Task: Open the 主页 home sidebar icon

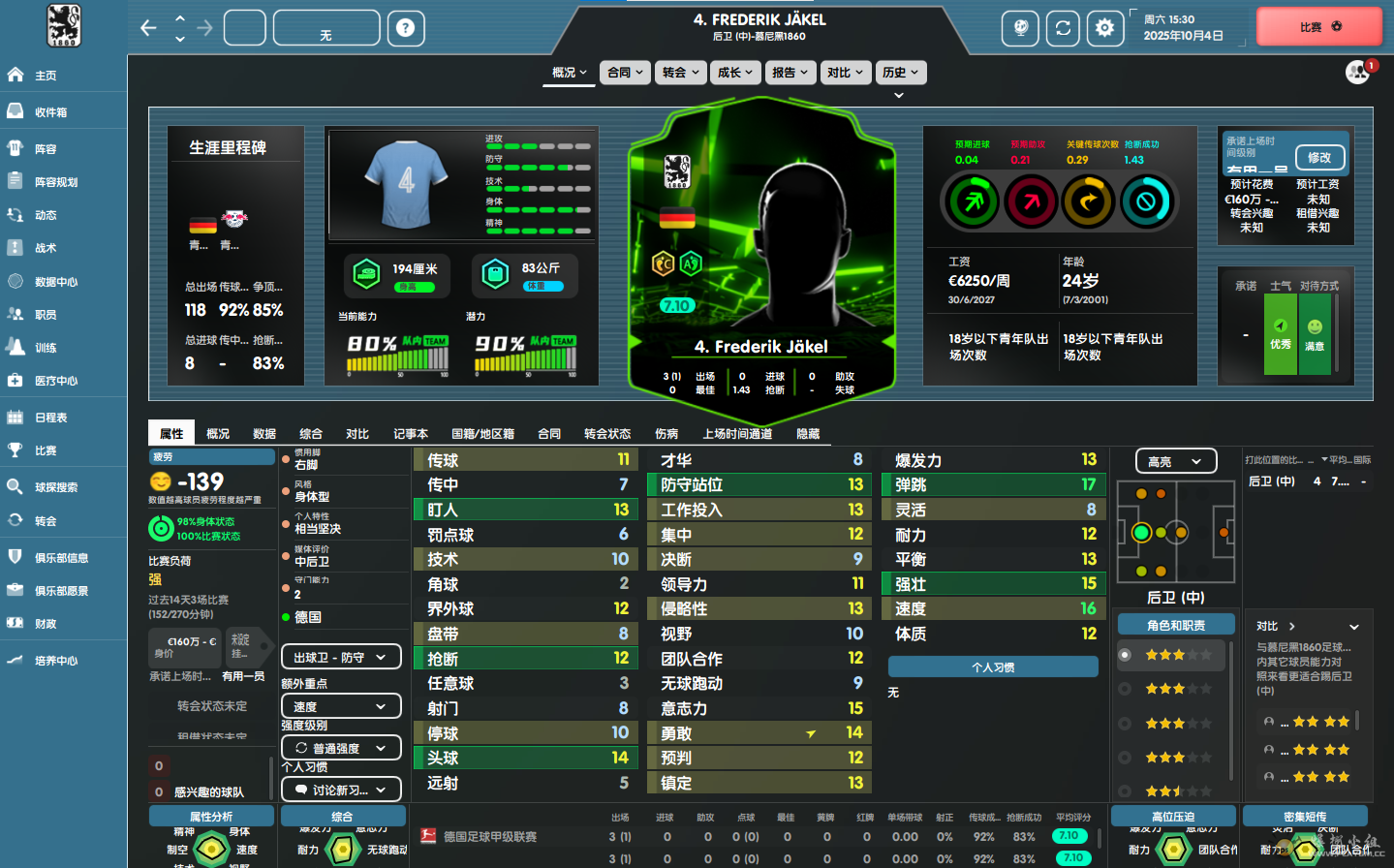Action: pos(15,75)
